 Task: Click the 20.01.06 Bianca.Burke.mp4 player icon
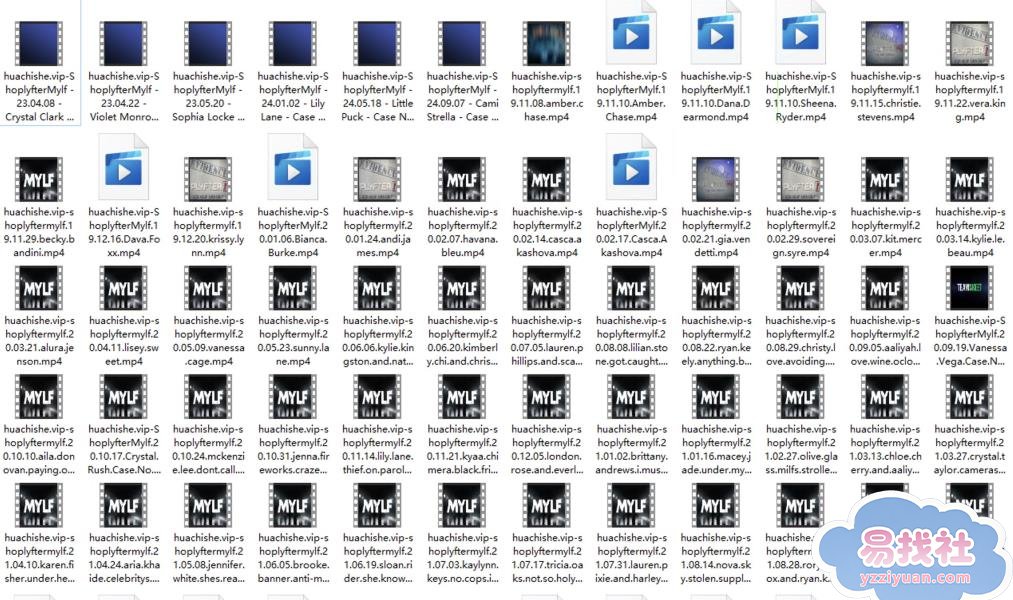293,167
